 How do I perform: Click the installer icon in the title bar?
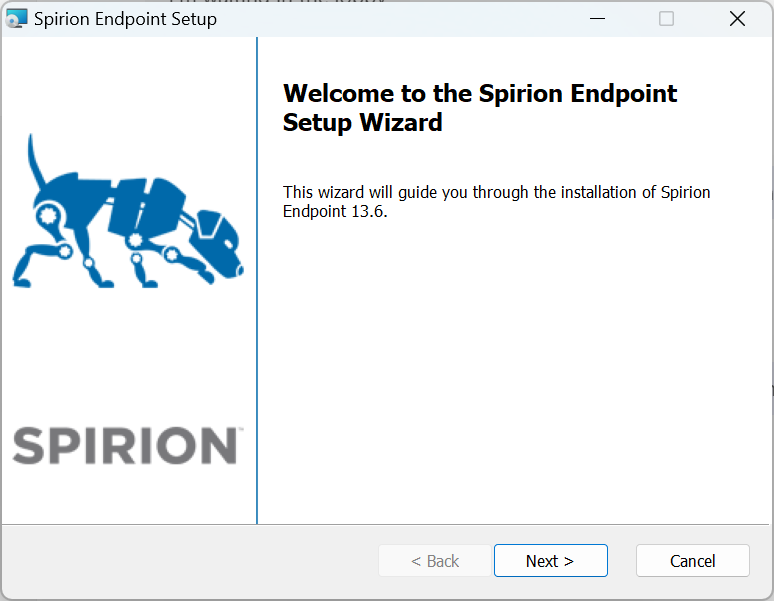pos(16,19)
